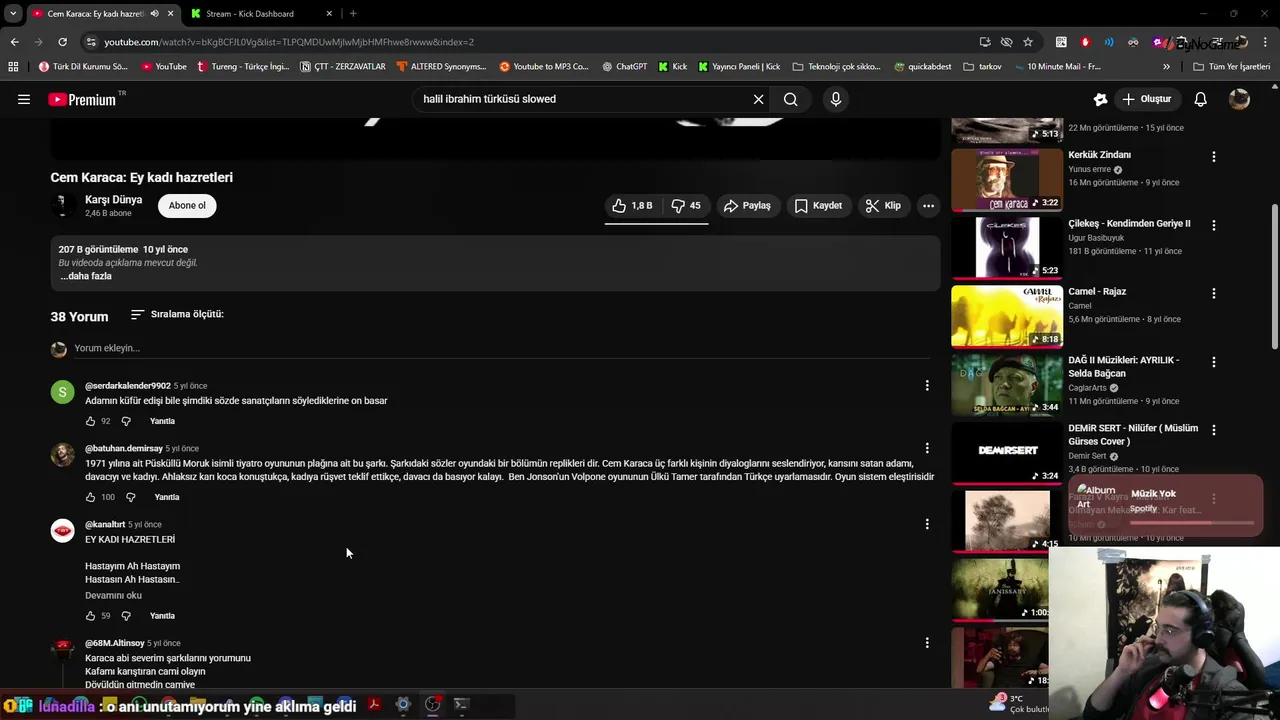Run search with magnifier button

coord(790,99)
